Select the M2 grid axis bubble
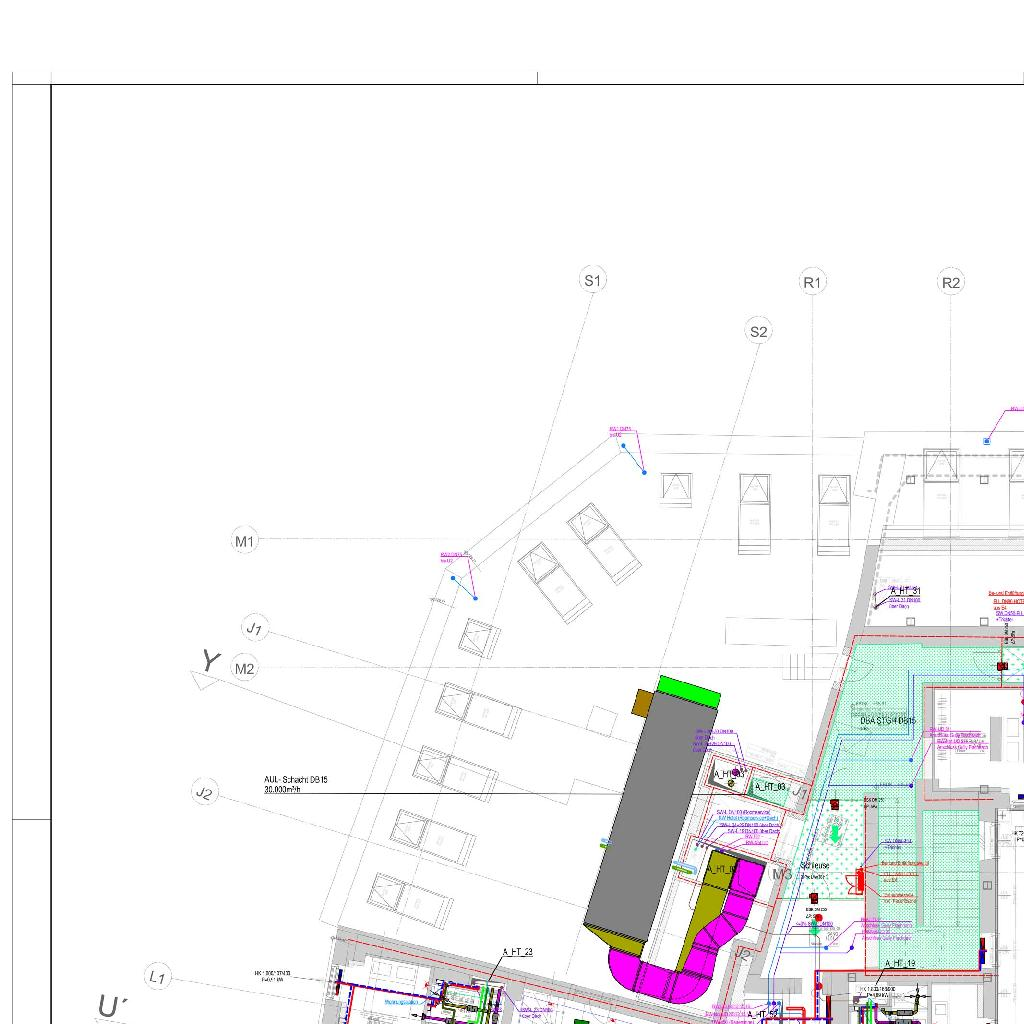The width and height of the screenshot is (1024, 1024). pyautogui.click(x=244, y=669)
